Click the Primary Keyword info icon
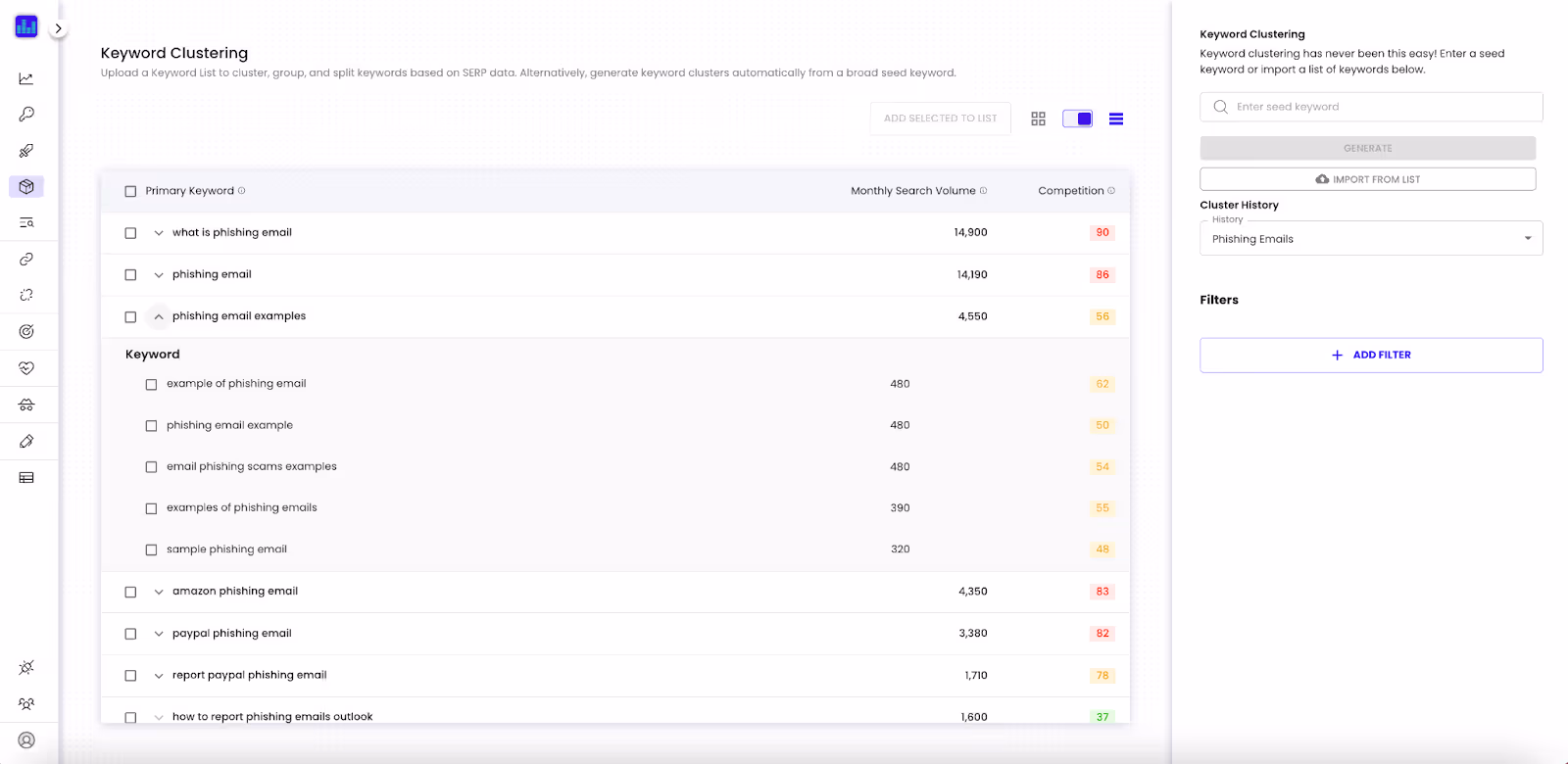 (242, 191)
